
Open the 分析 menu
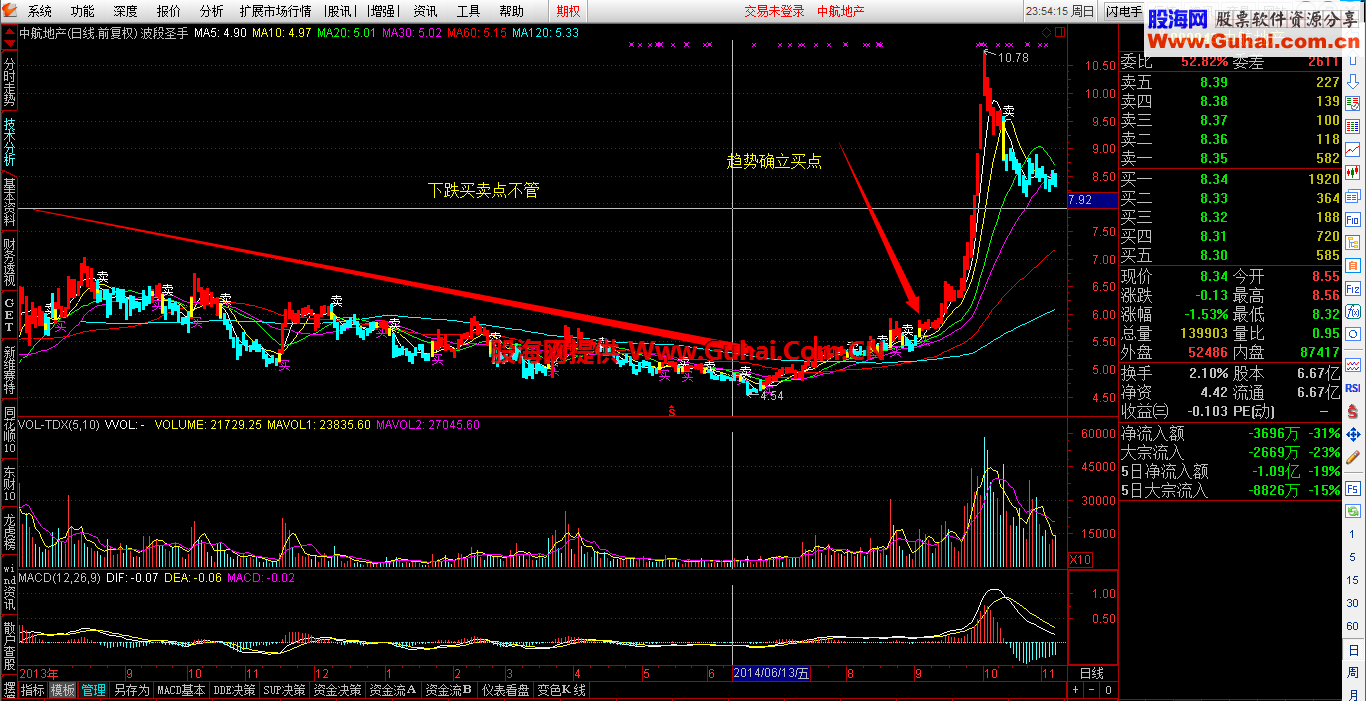click(x=212, y=11)
